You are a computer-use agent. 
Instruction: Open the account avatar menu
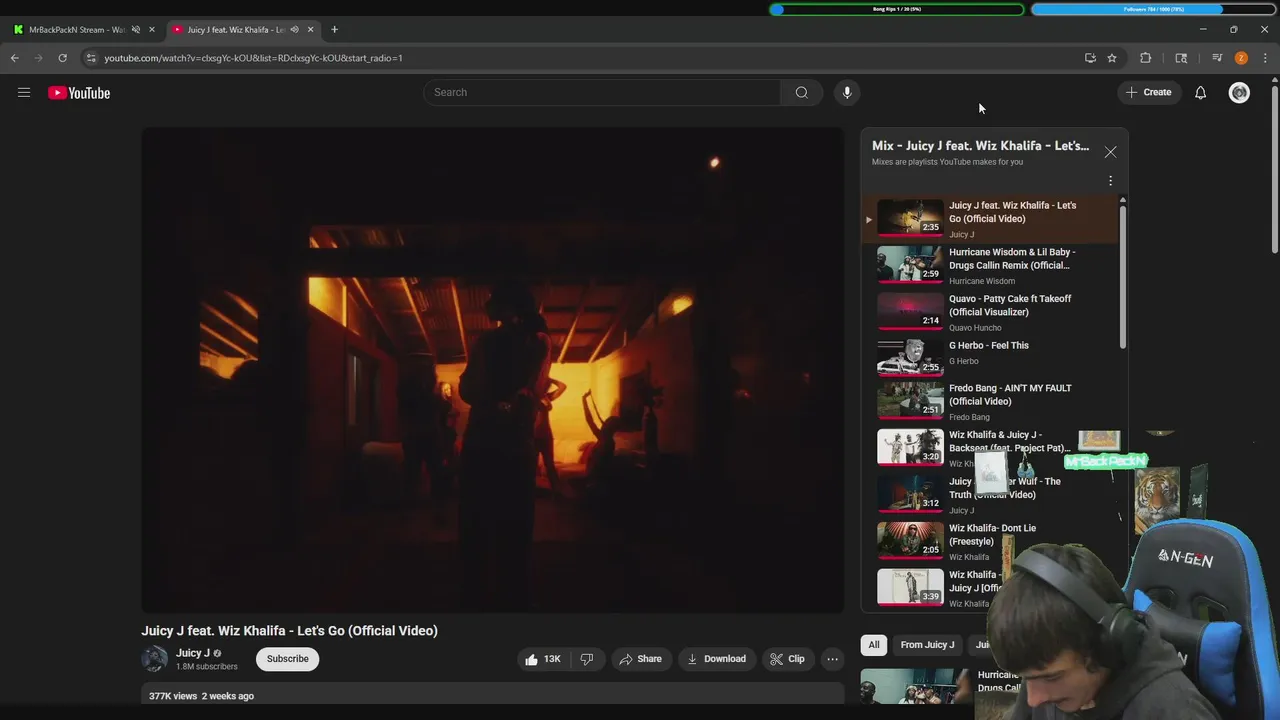tap(1239, 93)
